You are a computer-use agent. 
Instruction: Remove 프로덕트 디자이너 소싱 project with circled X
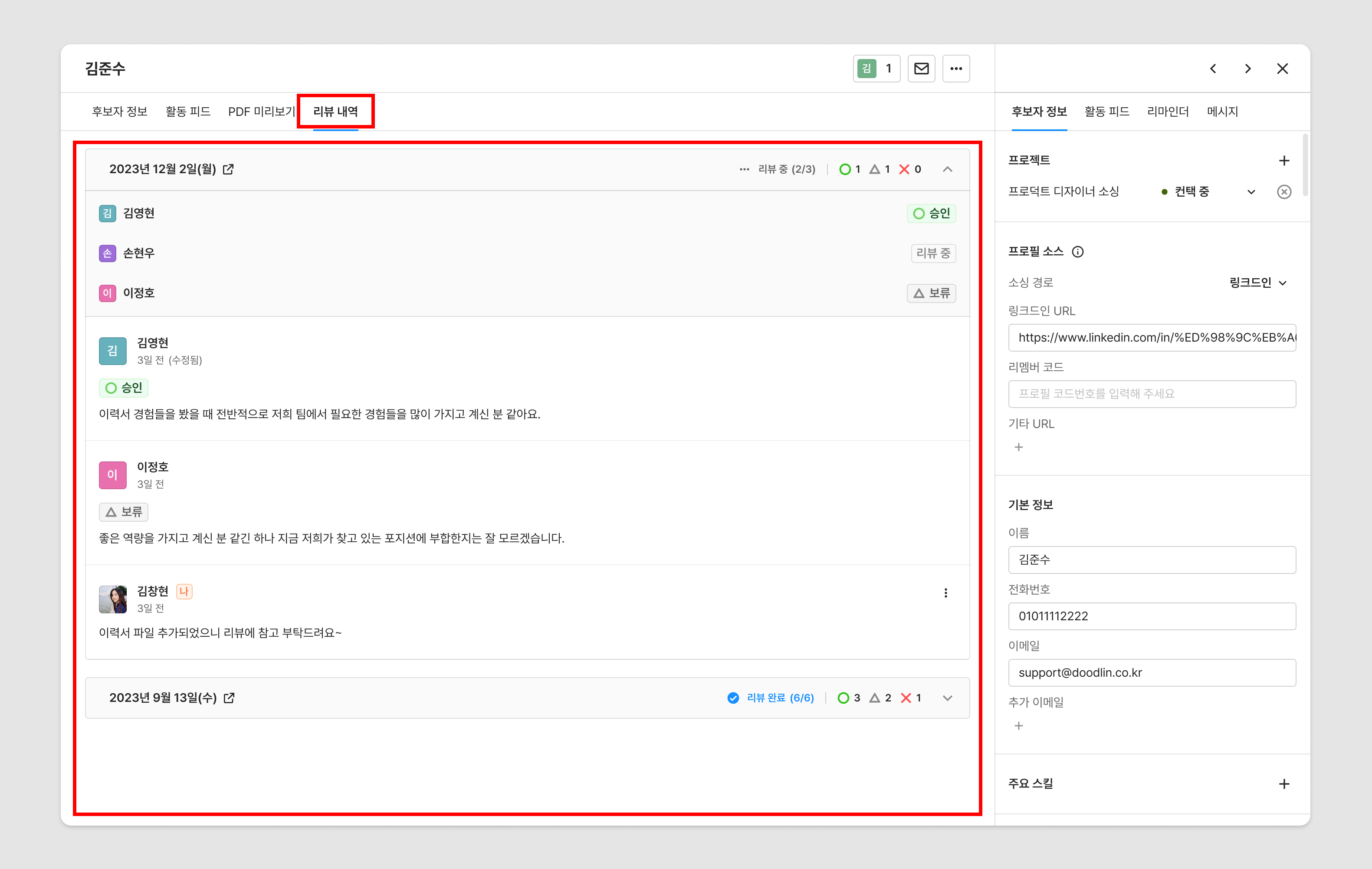point(1283,192)
